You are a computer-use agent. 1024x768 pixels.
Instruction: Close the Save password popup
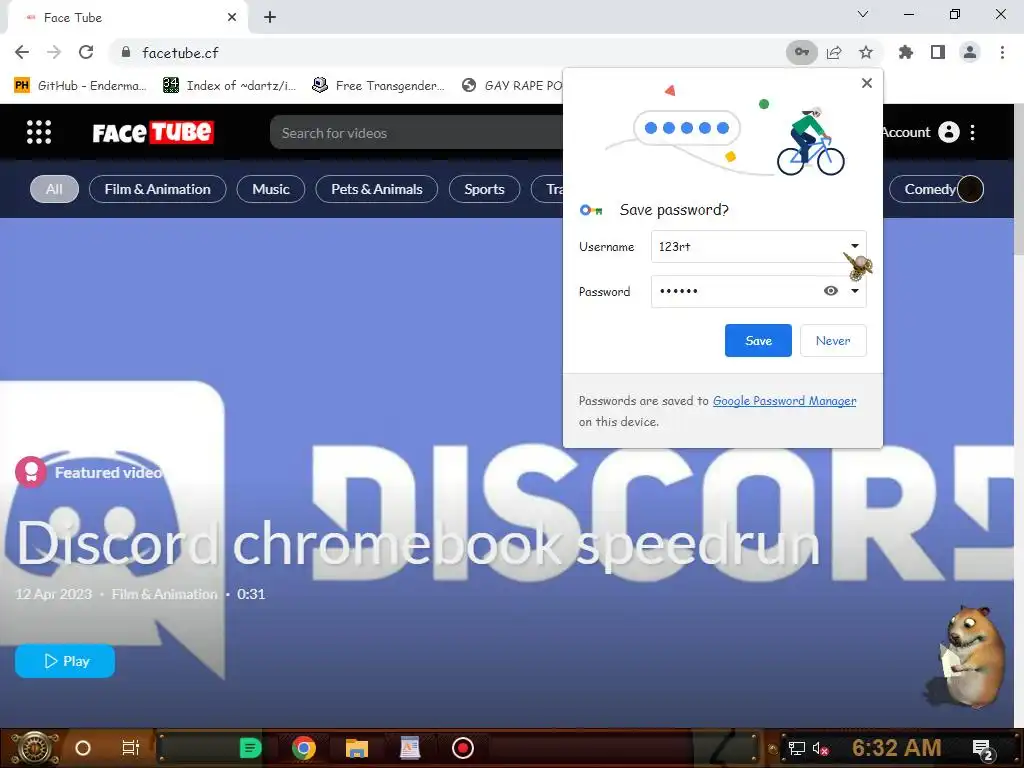pos(867,83)
